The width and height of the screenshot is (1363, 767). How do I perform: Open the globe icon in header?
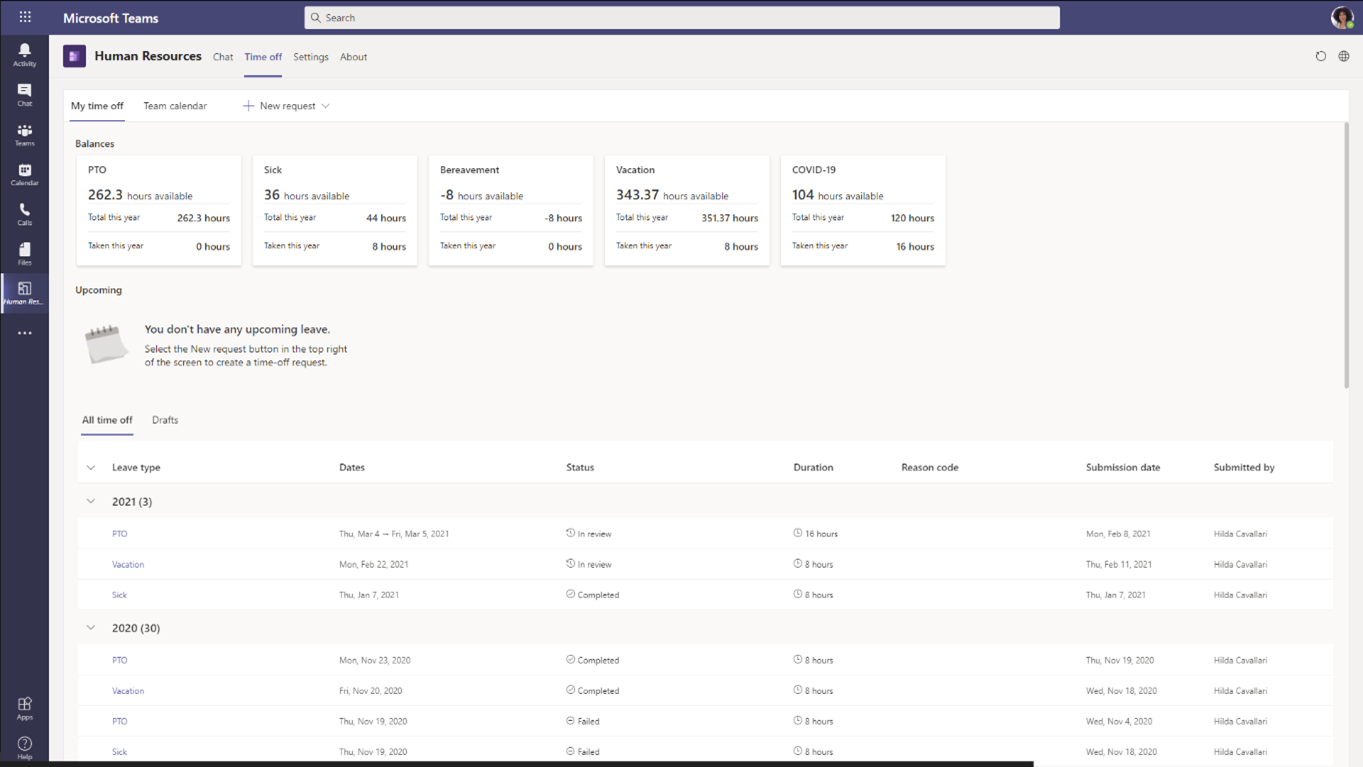pos(1344,57)
